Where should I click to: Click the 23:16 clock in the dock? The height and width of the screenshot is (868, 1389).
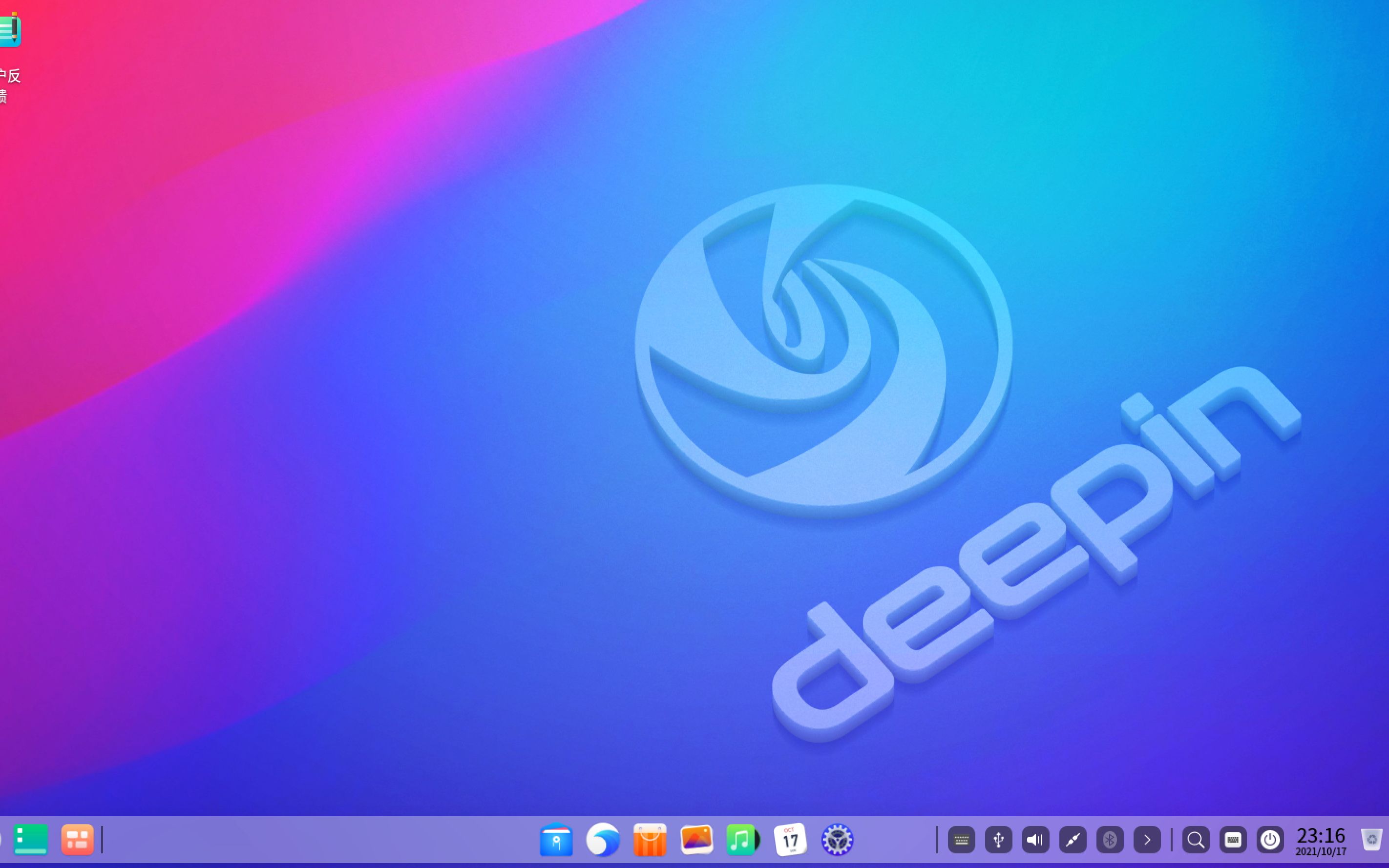(x=1321, y=841)
